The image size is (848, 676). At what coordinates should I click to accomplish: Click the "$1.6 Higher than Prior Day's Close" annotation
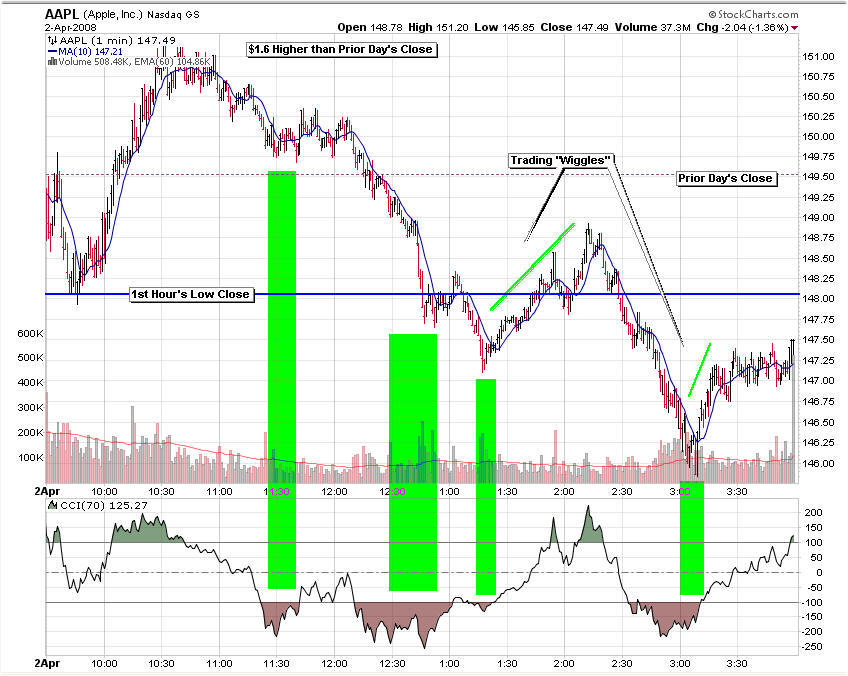341,49
